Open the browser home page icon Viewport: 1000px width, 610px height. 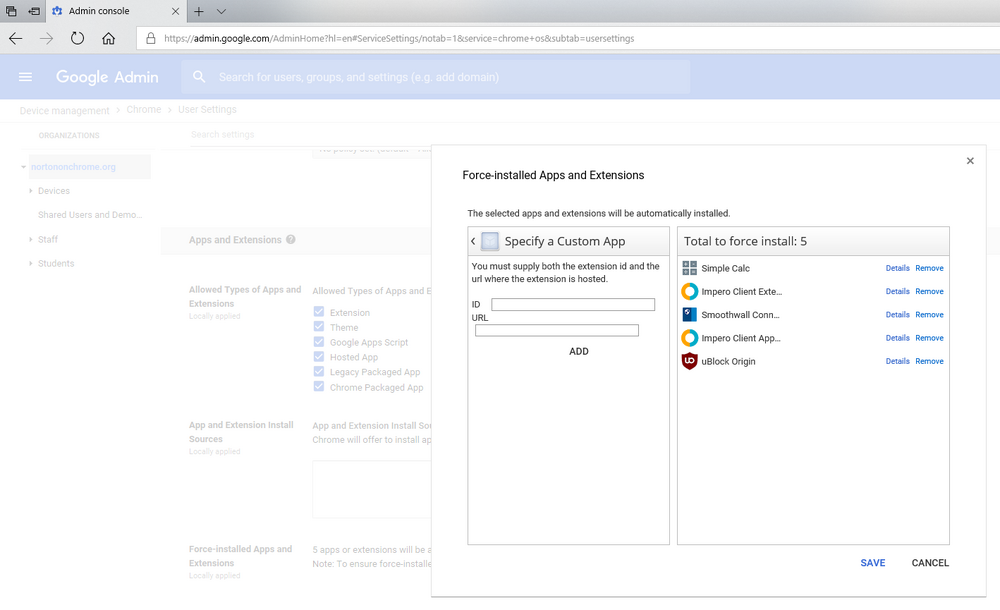tap(108, 38)
